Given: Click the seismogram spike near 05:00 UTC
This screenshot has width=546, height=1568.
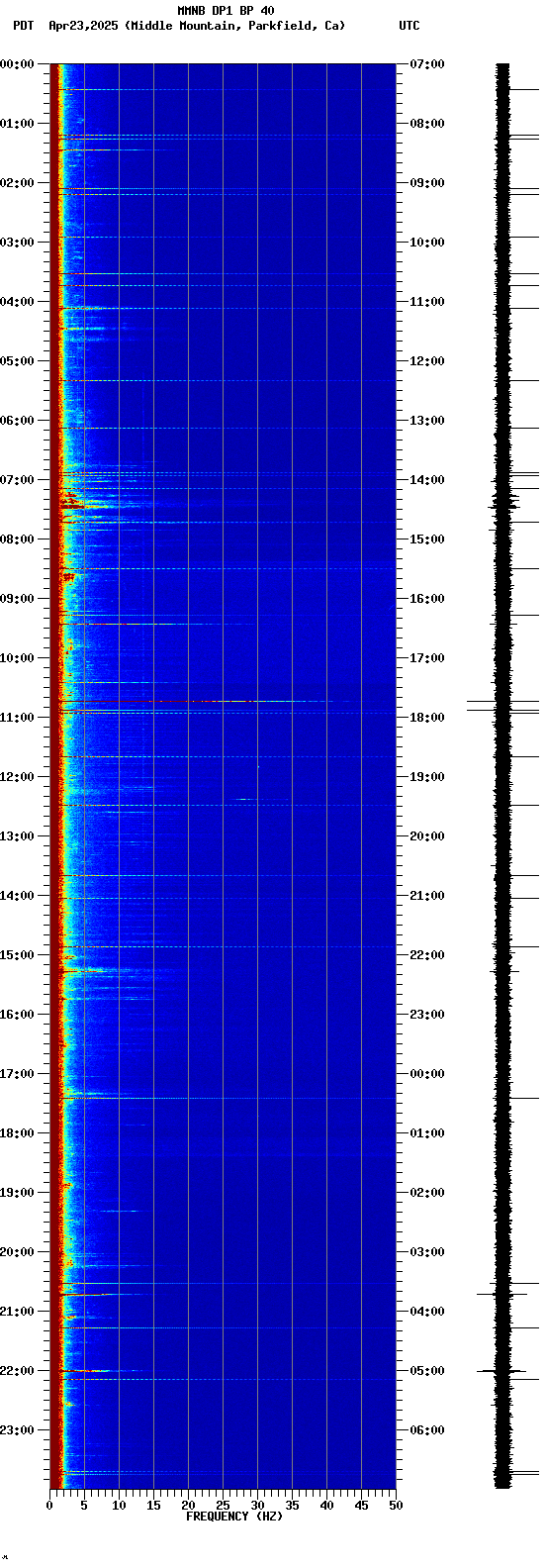Looking at the screenshot, I should point(501,1371).
